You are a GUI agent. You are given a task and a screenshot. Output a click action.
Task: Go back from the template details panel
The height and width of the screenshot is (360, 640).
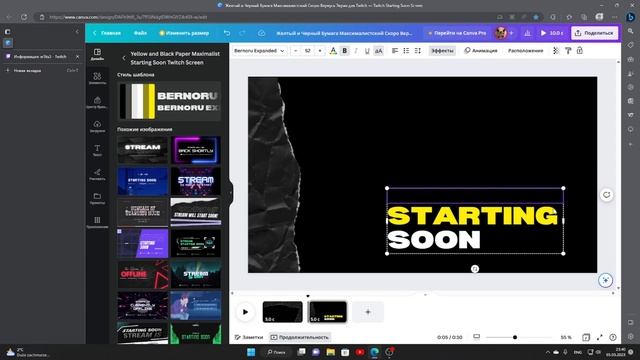coord(124,58)
